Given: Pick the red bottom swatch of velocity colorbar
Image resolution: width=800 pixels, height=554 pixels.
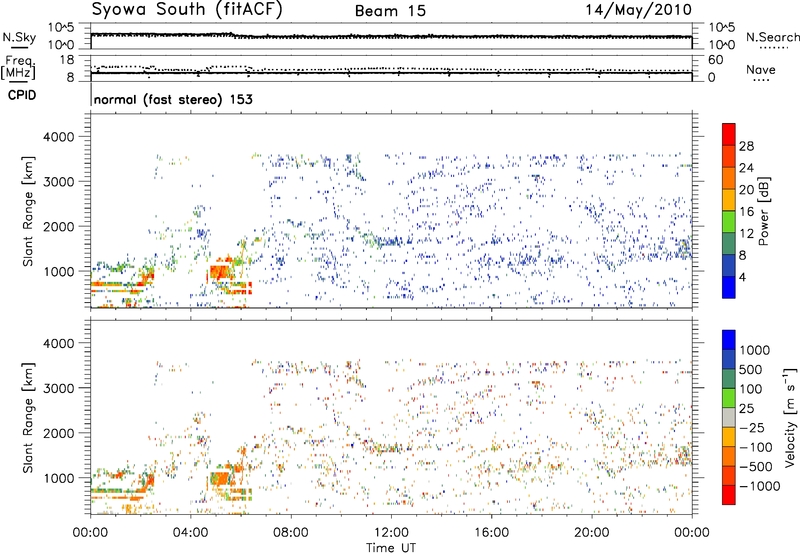Looking at the screenshot, I should (x=729, y=495).
